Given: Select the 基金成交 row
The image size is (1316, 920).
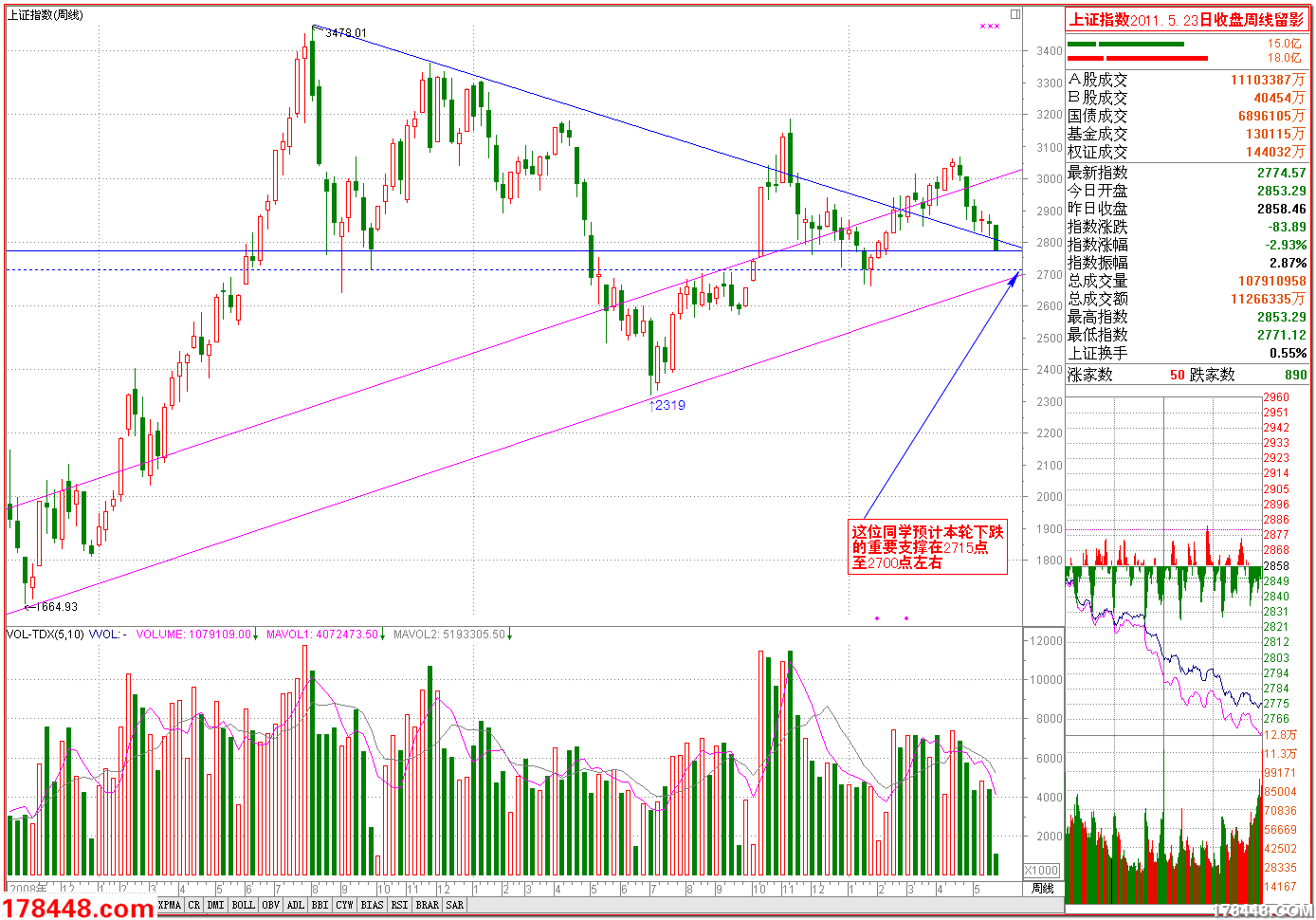Looking at the screenshot, I should pos(1186,134).
